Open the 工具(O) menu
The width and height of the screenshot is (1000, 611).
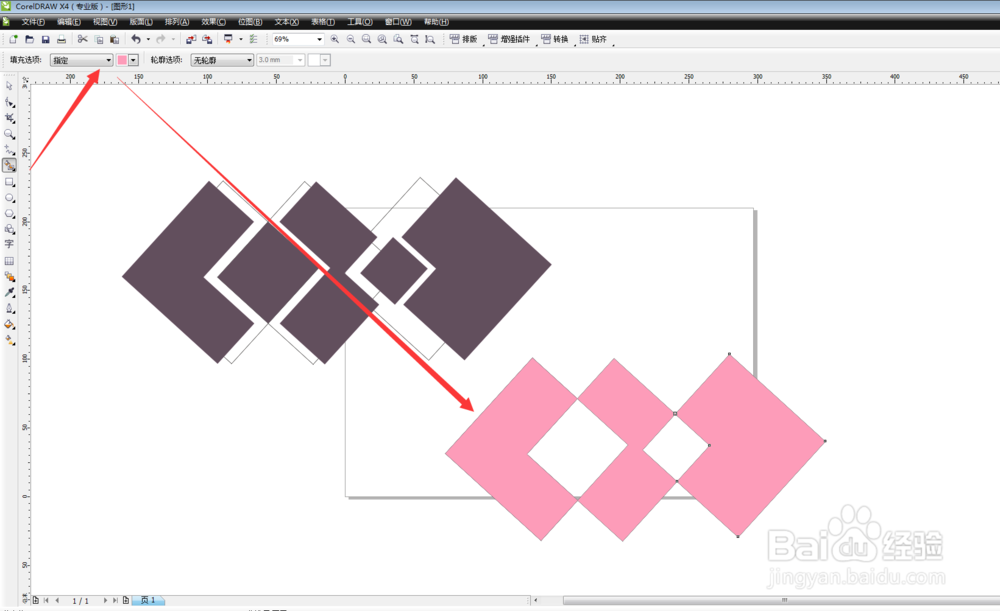tap(360, 22)
